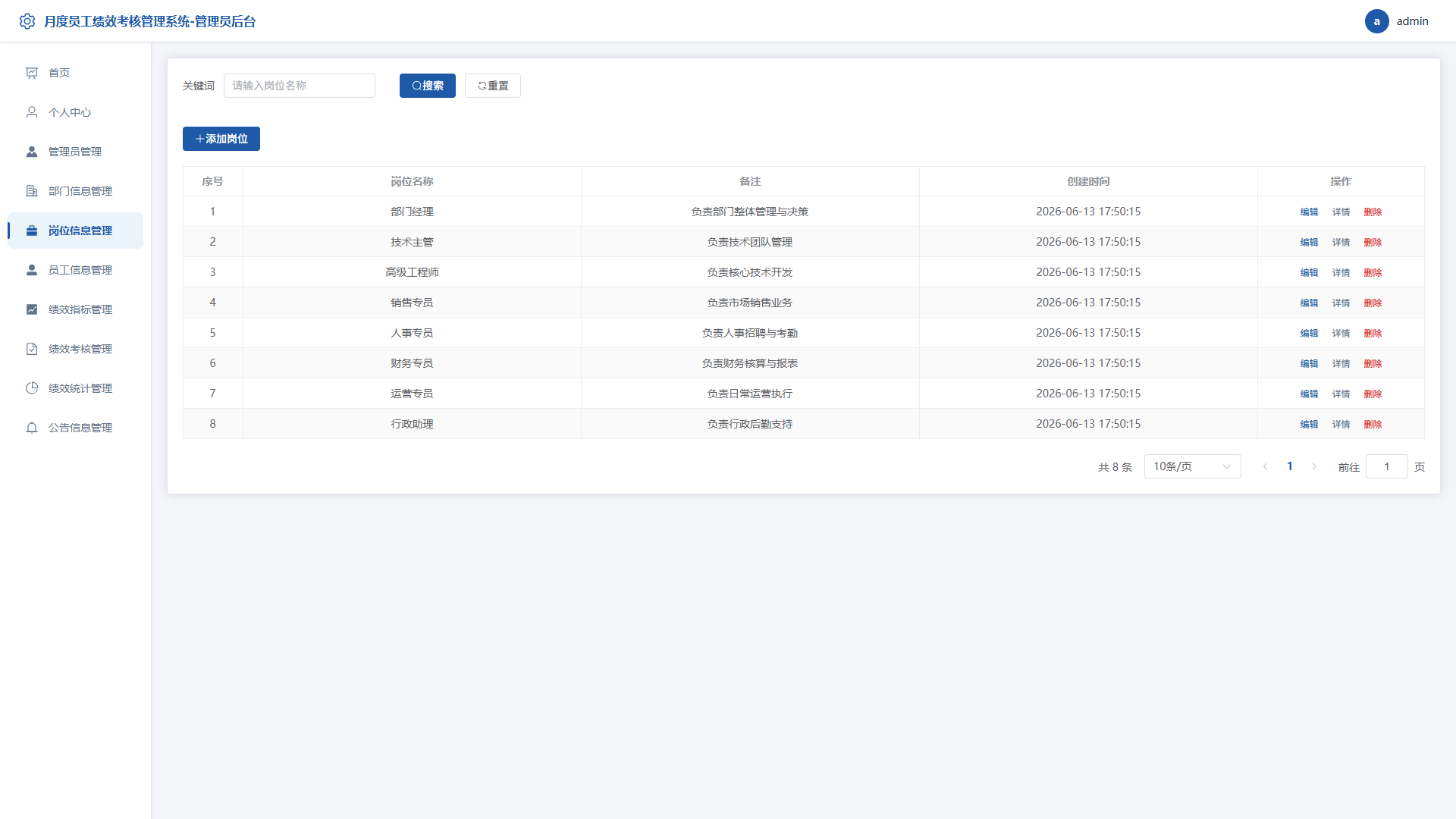Click the settings gear icon in header

pyautogui.click(x=27, y=21)
